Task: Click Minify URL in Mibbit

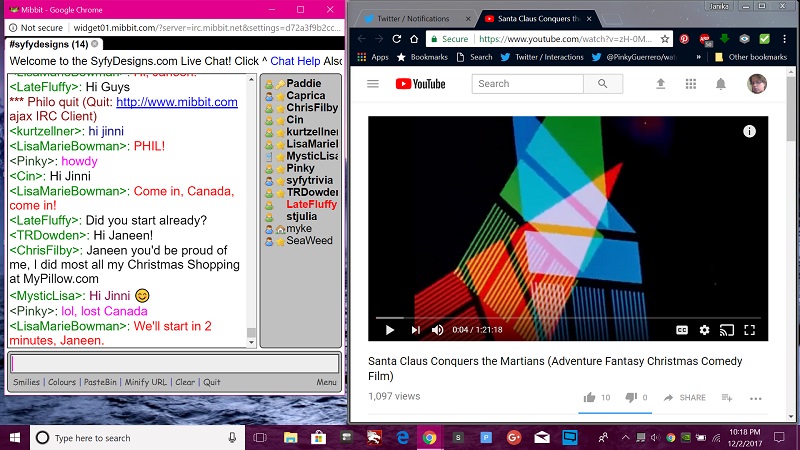Action: pos(145,382)
